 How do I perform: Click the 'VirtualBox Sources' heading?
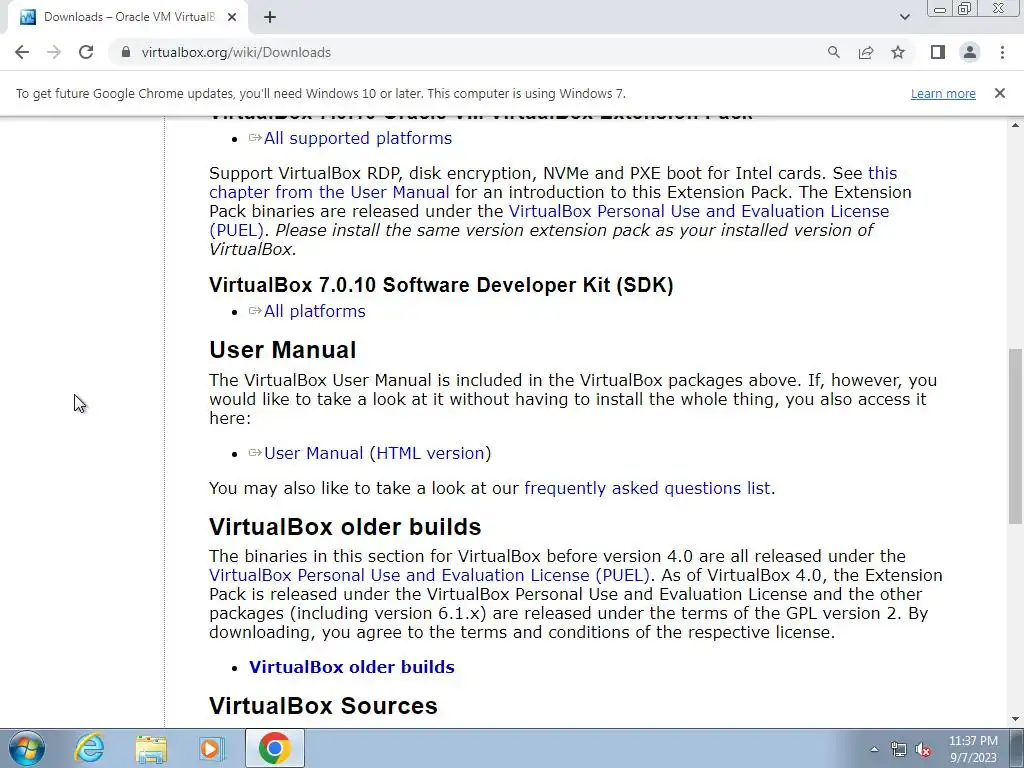coord(323,706)
